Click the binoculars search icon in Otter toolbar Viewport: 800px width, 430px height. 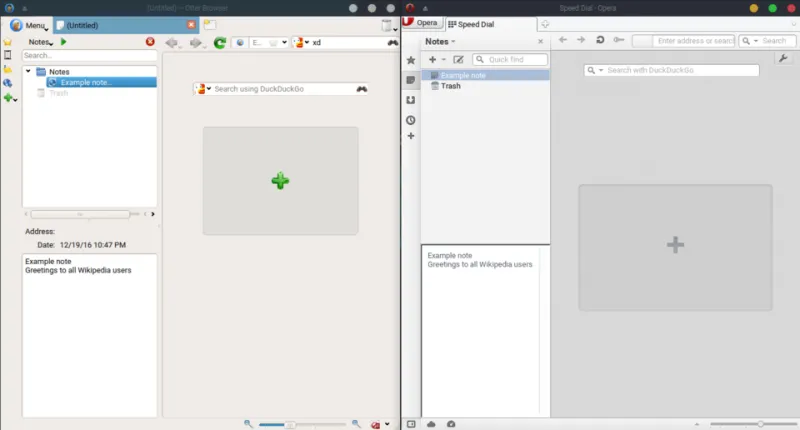[x=392, y=43]
